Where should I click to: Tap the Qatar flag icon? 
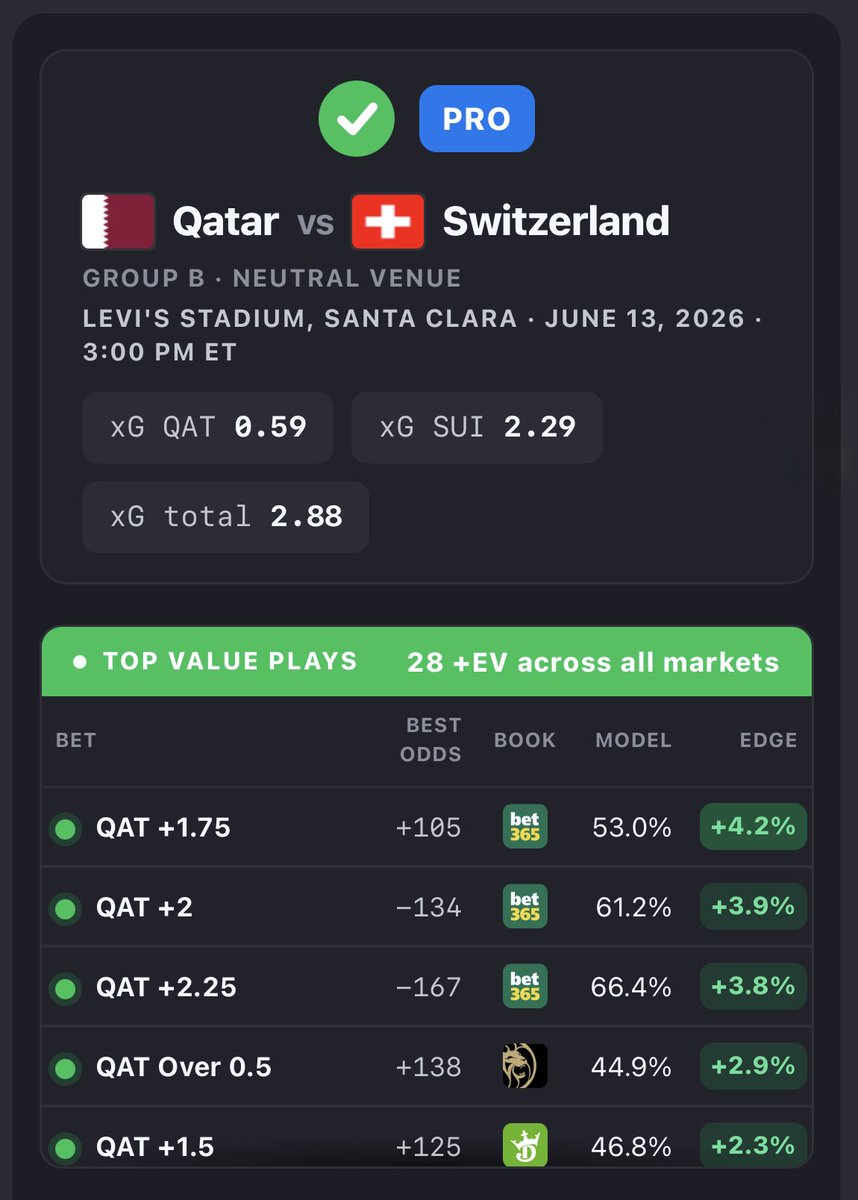coord(118,221)
